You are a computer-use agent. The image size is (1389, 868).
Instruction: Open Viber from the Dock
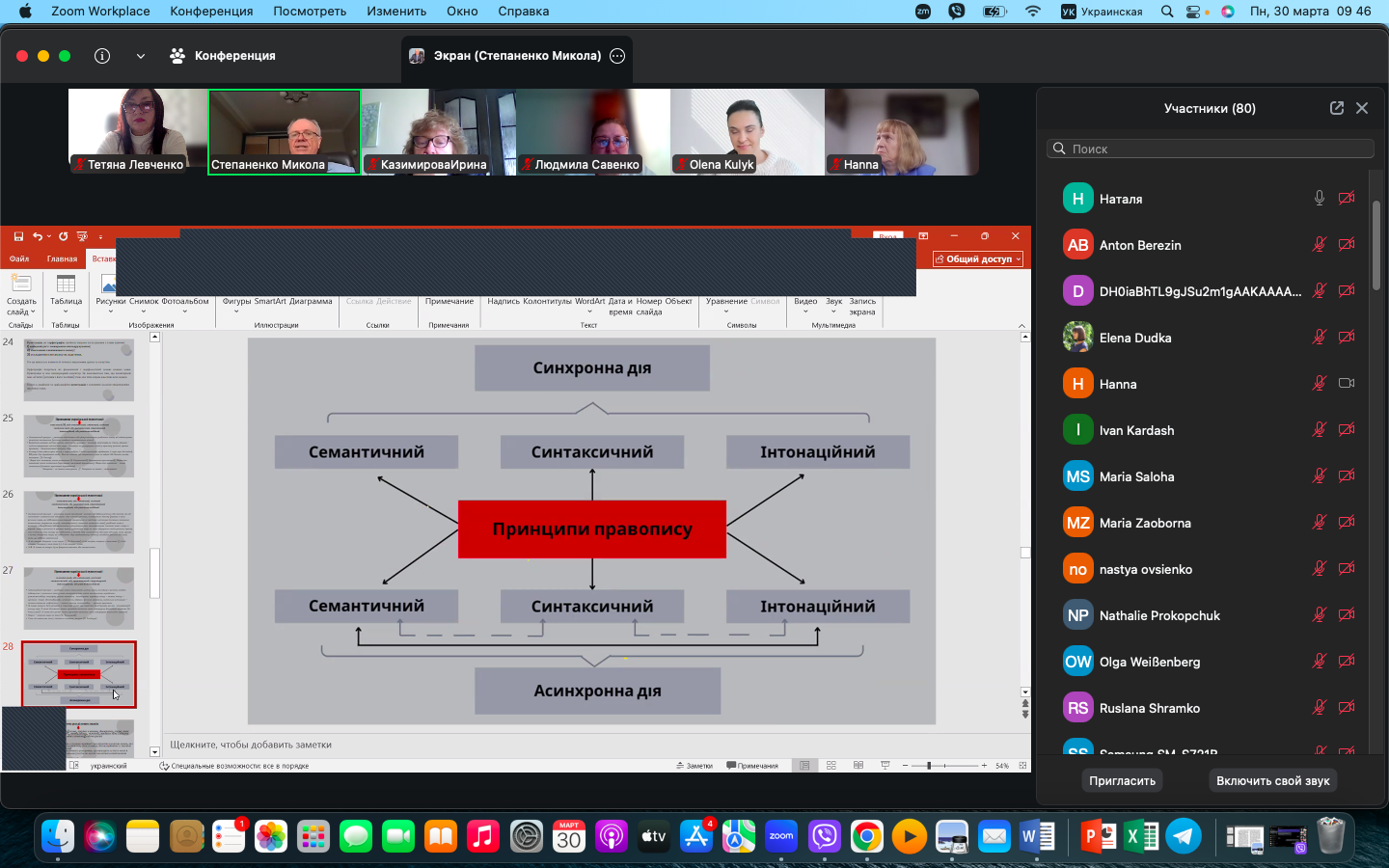pos(825,836)
